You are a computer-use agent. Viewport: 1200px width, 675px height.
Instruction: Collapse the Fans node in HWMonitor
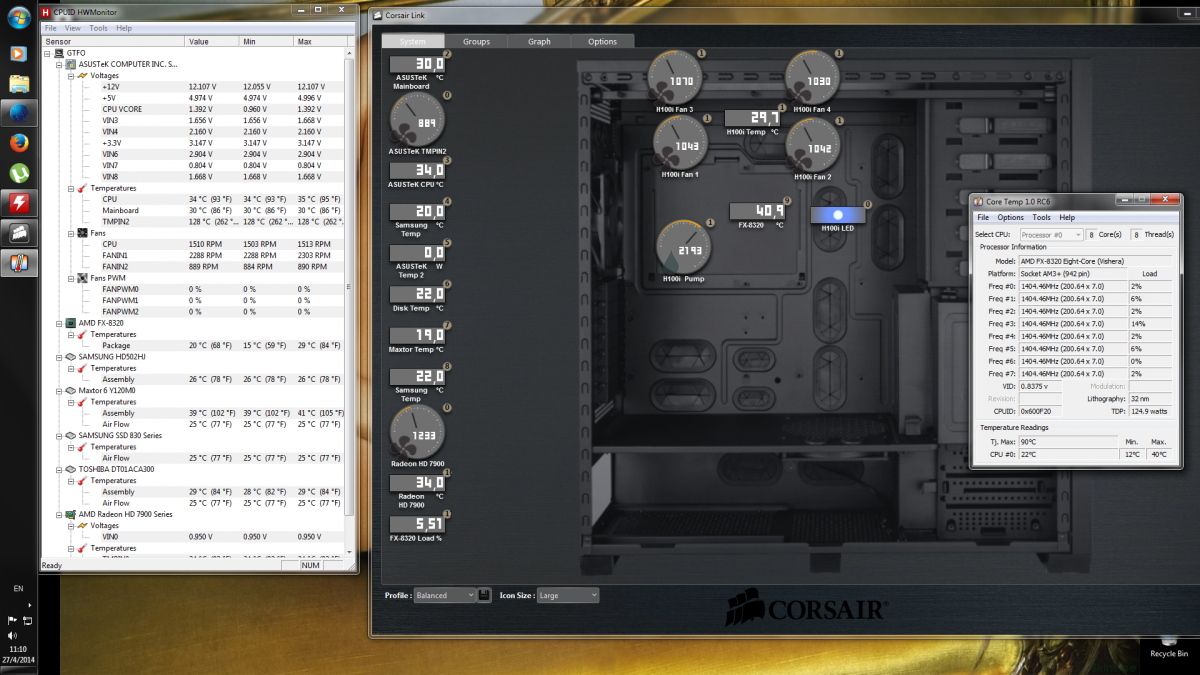(70, 233)
